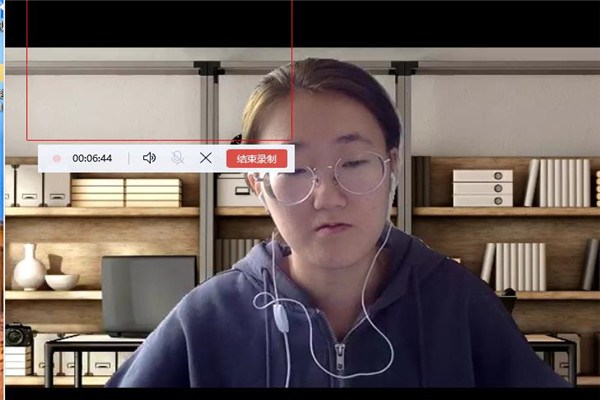Click the camera on the bottom-left shelf
Image resolution: width=600 pixels, height=400 pixels.
tap(18, 335)
